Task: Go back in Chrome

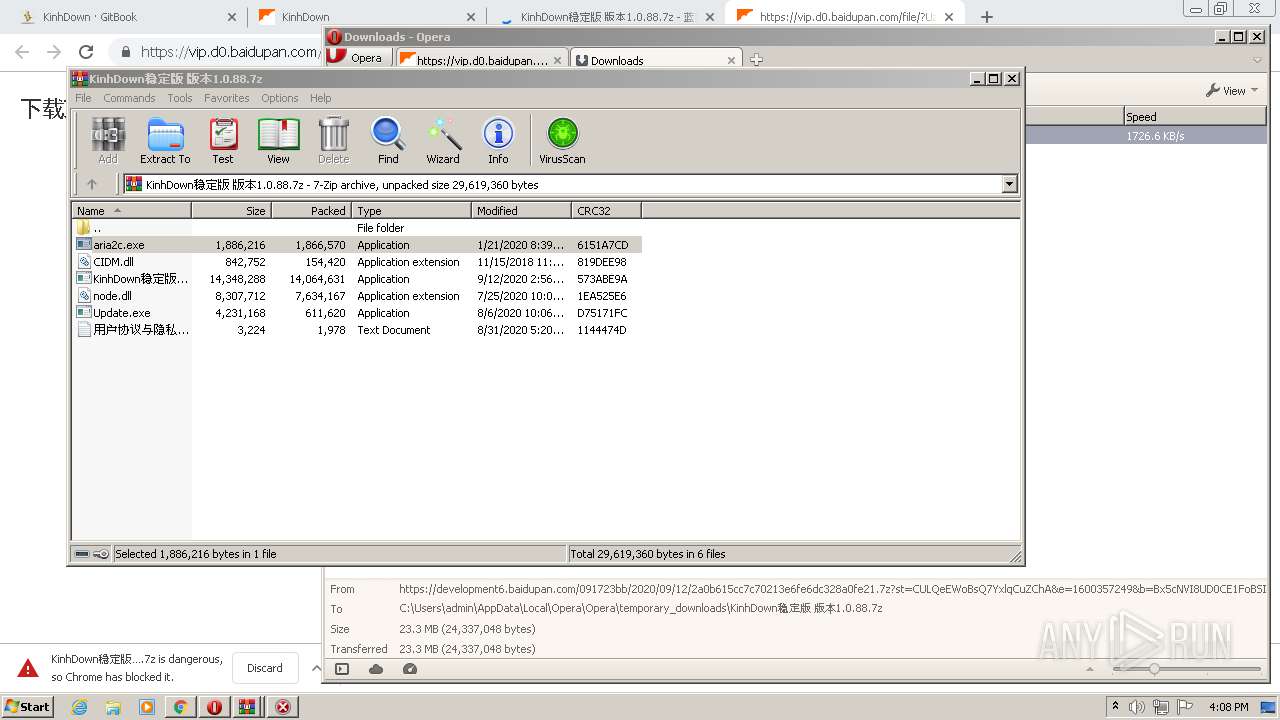Action: [22, 52]
